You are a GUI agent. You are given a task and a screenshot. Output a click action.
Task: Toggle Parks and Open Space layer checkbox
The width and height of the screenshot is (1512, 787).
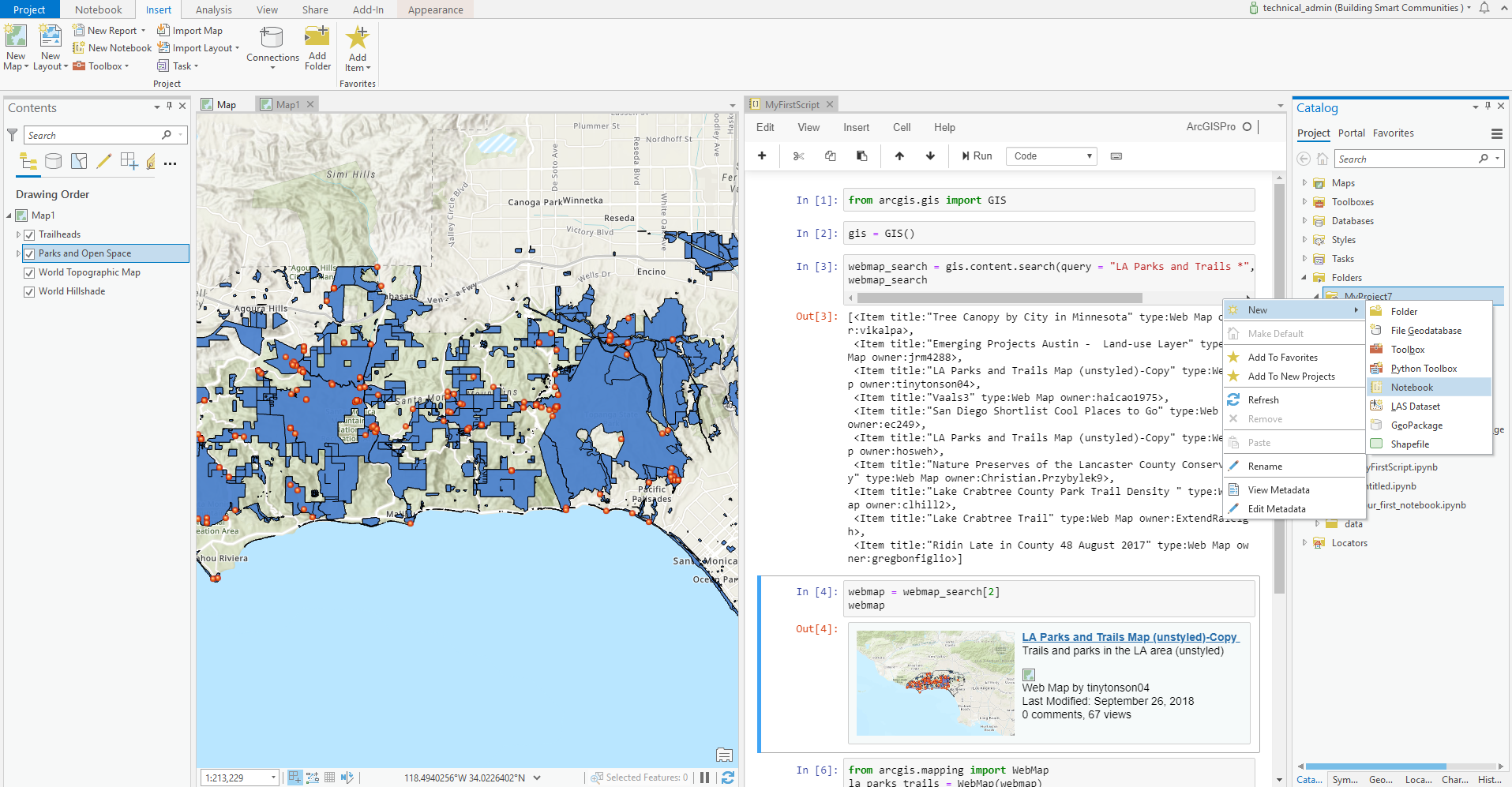[x=29, y=253]
